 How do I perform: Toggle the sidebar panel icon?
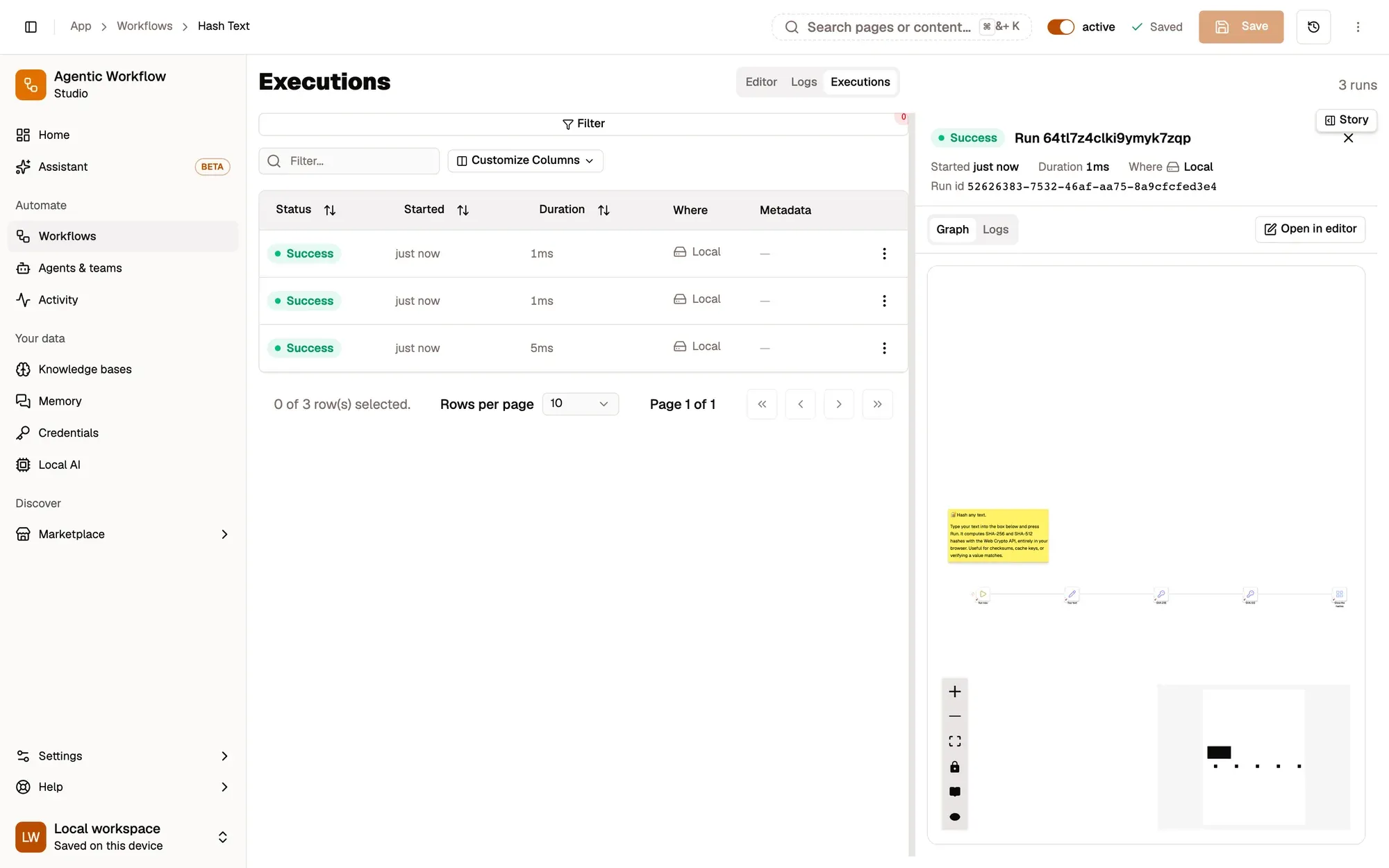(x=31, y=26)
